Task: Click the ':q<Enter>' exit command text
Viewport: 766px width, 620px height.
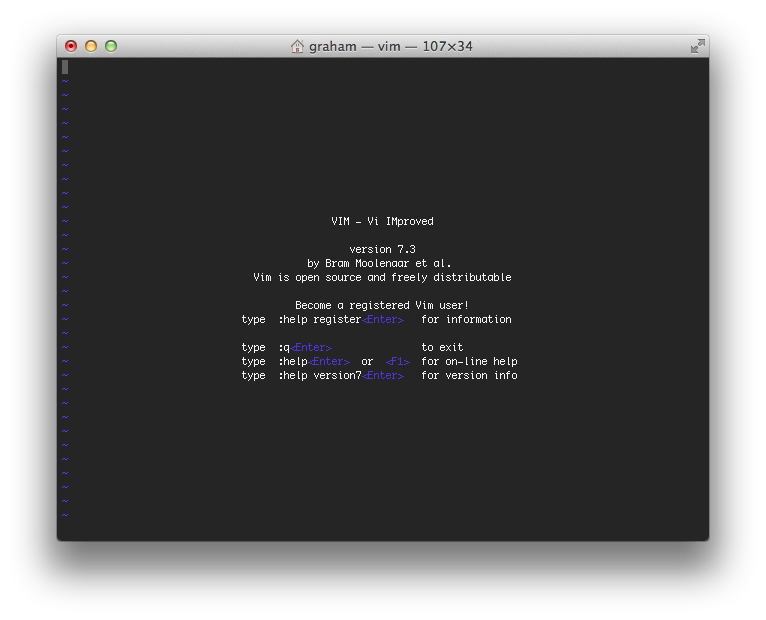Action: pos(305,347)
